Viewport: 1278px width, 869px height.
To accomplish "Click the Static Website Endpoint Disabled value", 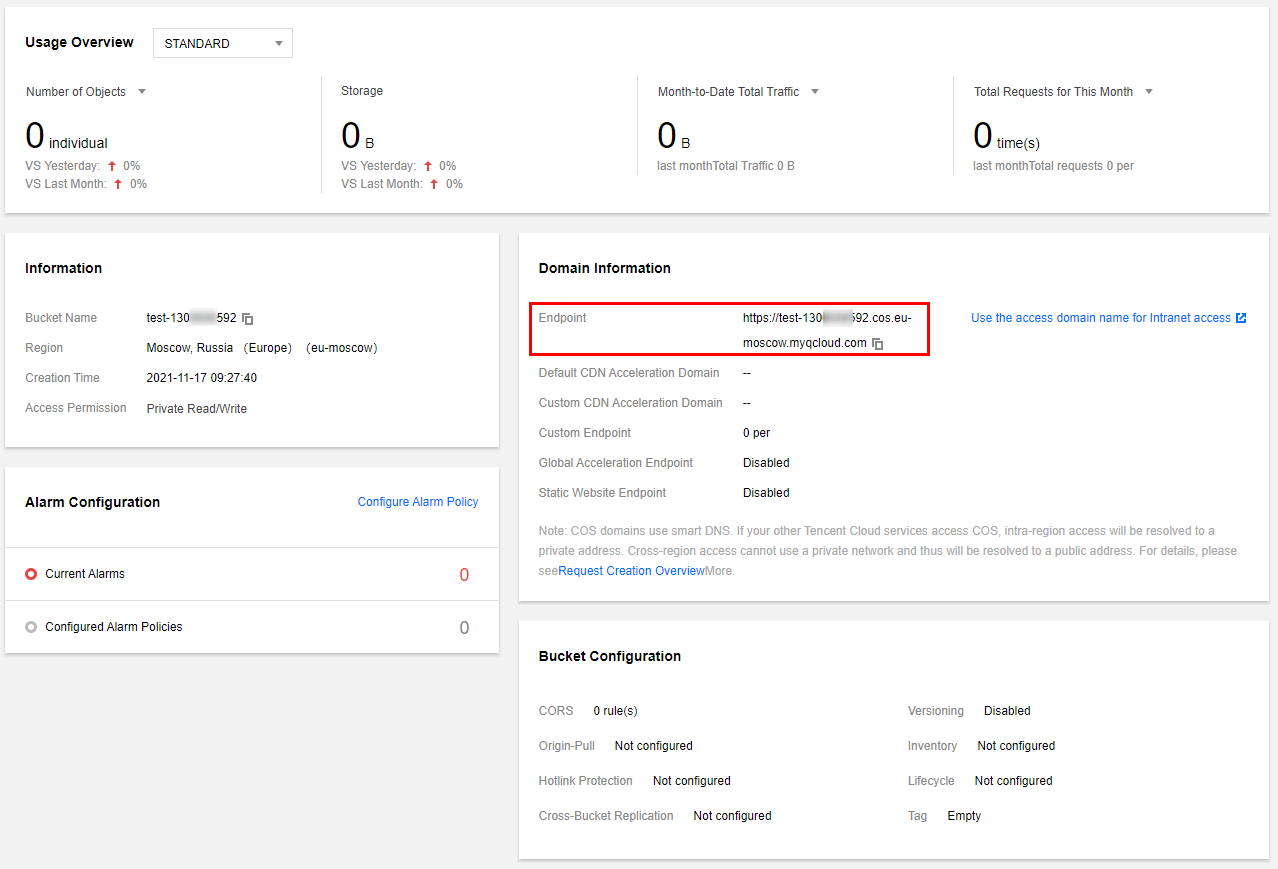I will [x=766, y=493].
